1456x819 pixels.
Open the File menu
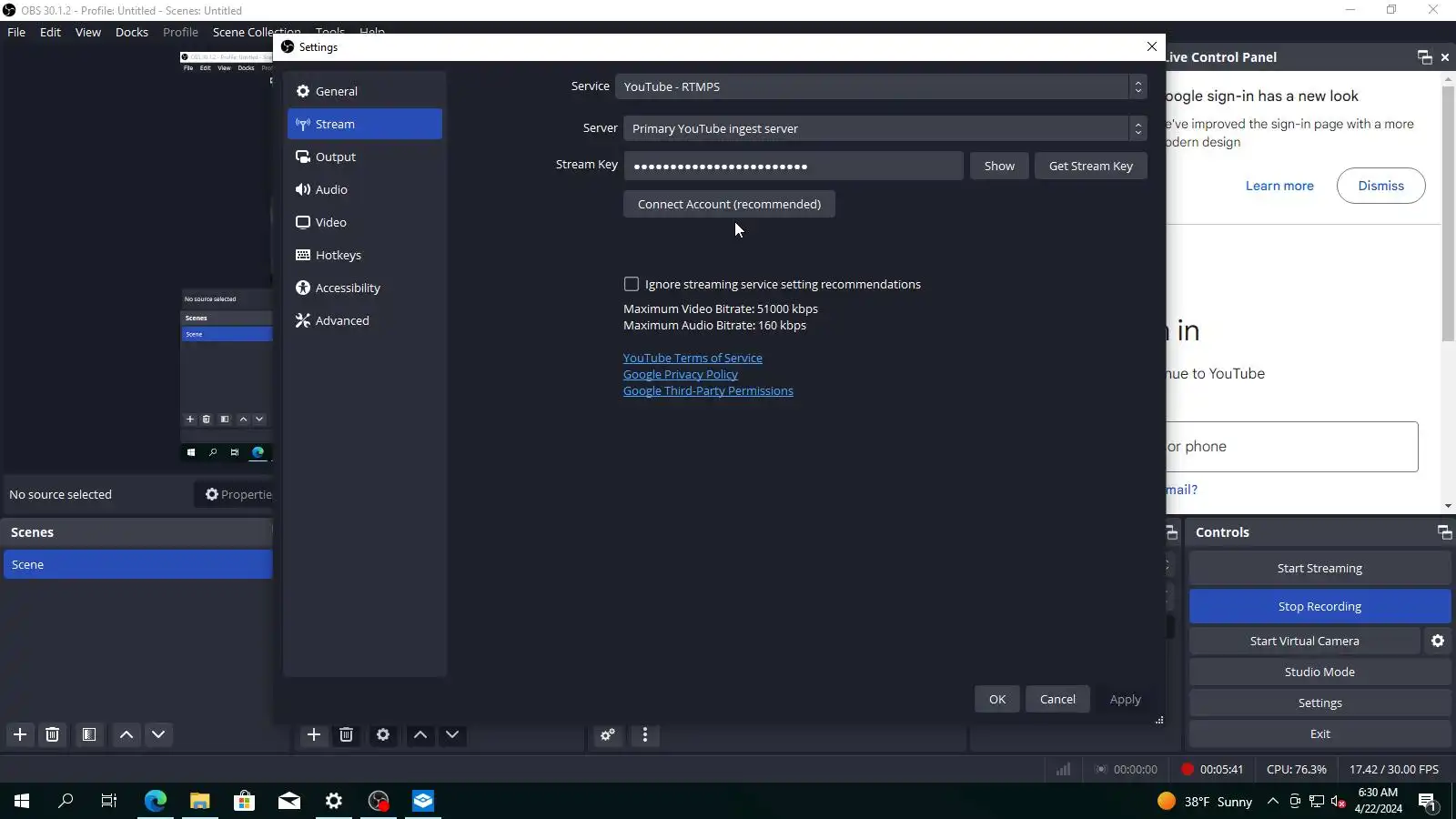click(x=16, y=32)
